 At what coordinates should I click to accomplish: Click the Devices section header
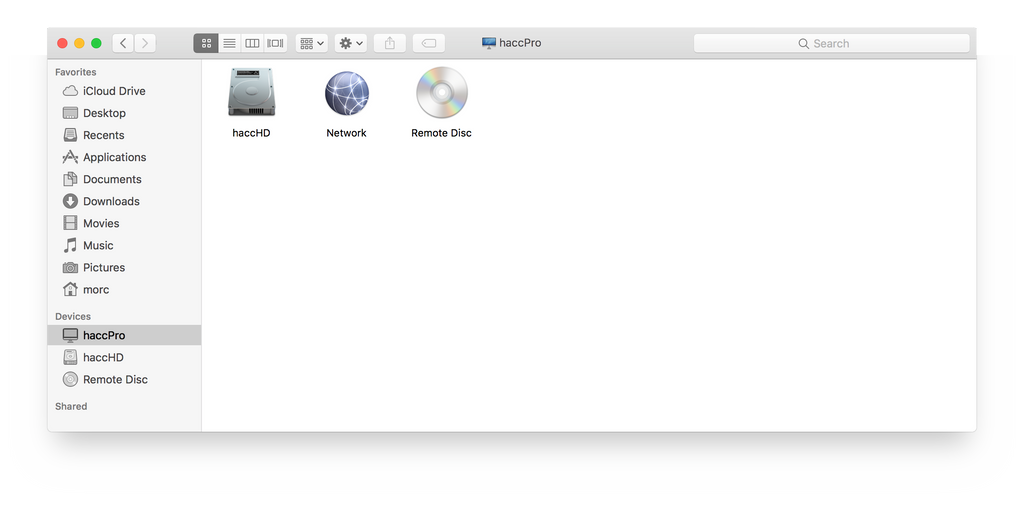73,316
